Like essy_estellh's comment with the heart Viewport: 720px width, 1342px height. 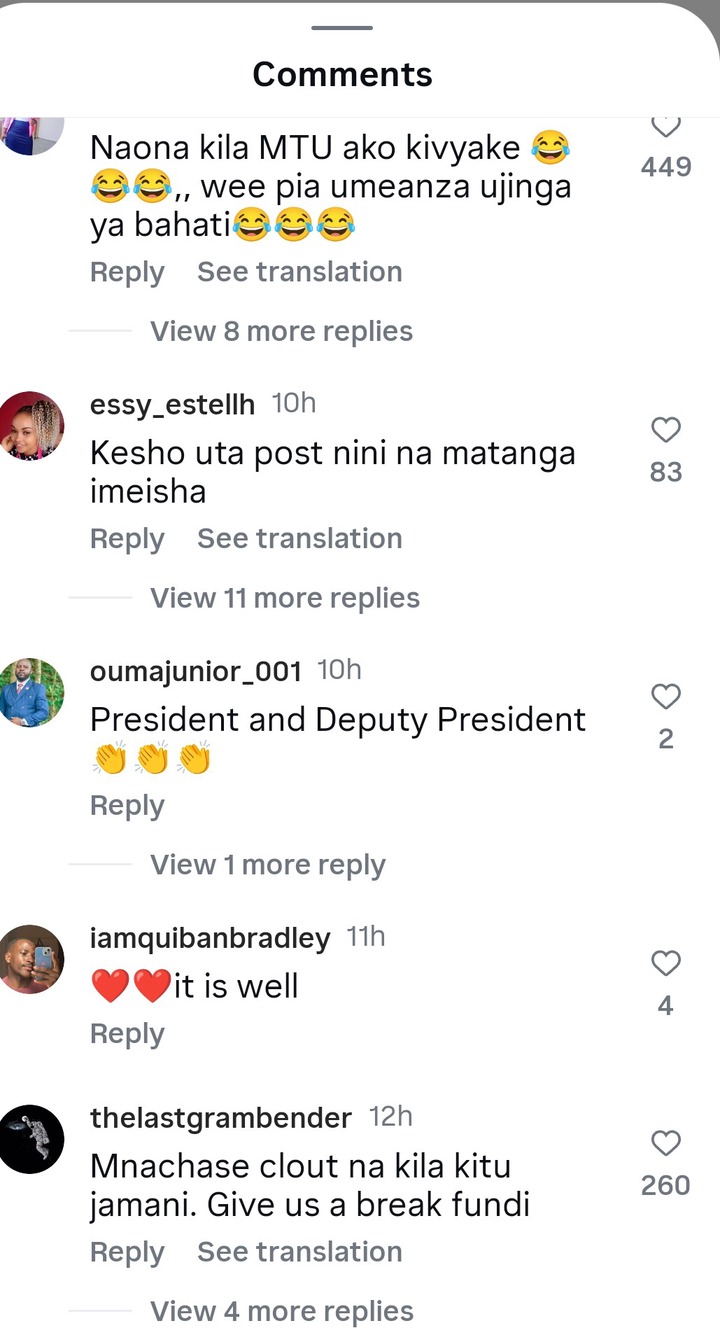(x=665, y=430)
